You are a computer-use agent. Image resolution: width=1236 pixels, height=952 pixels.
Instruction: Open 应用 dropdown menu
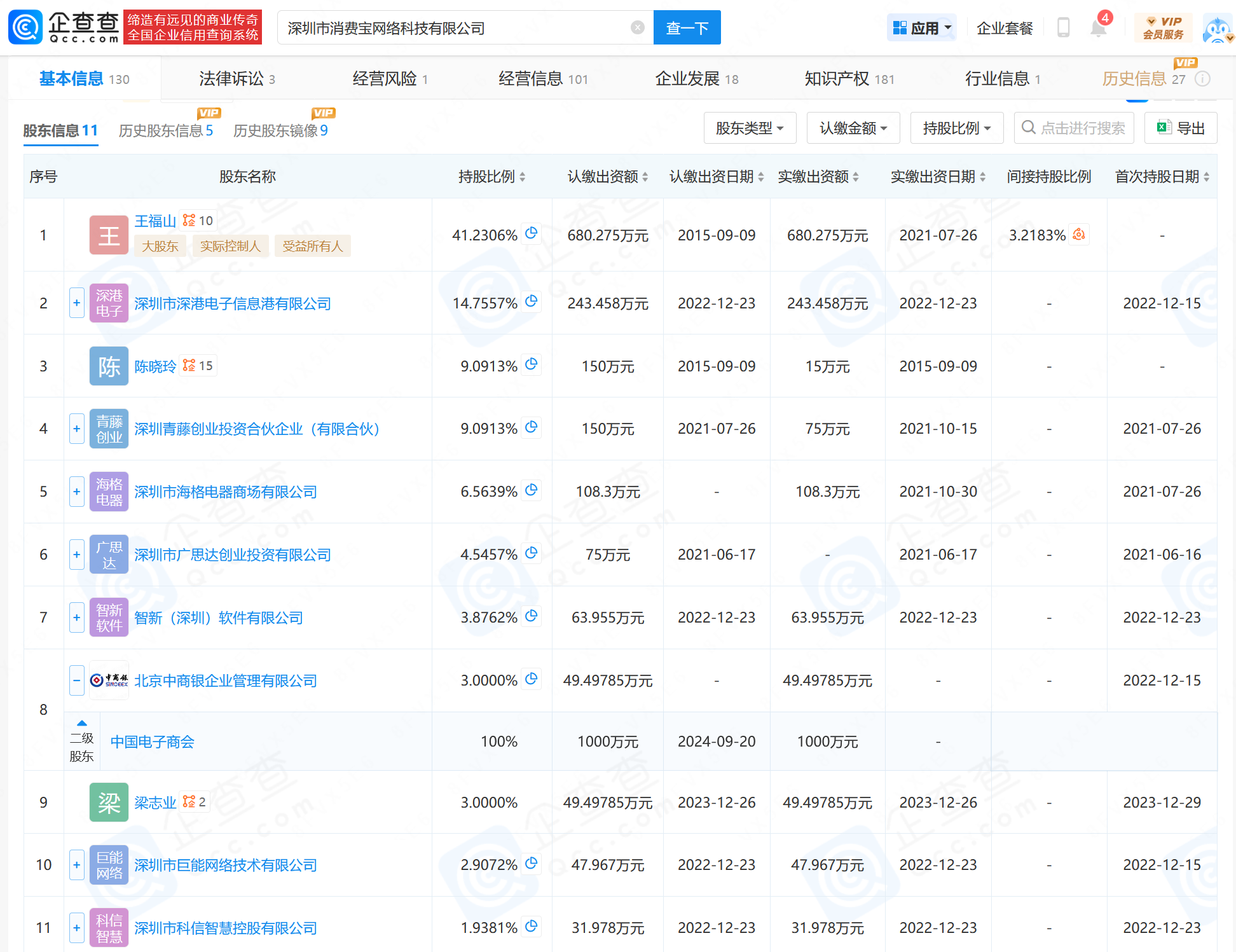click(922, 28)
